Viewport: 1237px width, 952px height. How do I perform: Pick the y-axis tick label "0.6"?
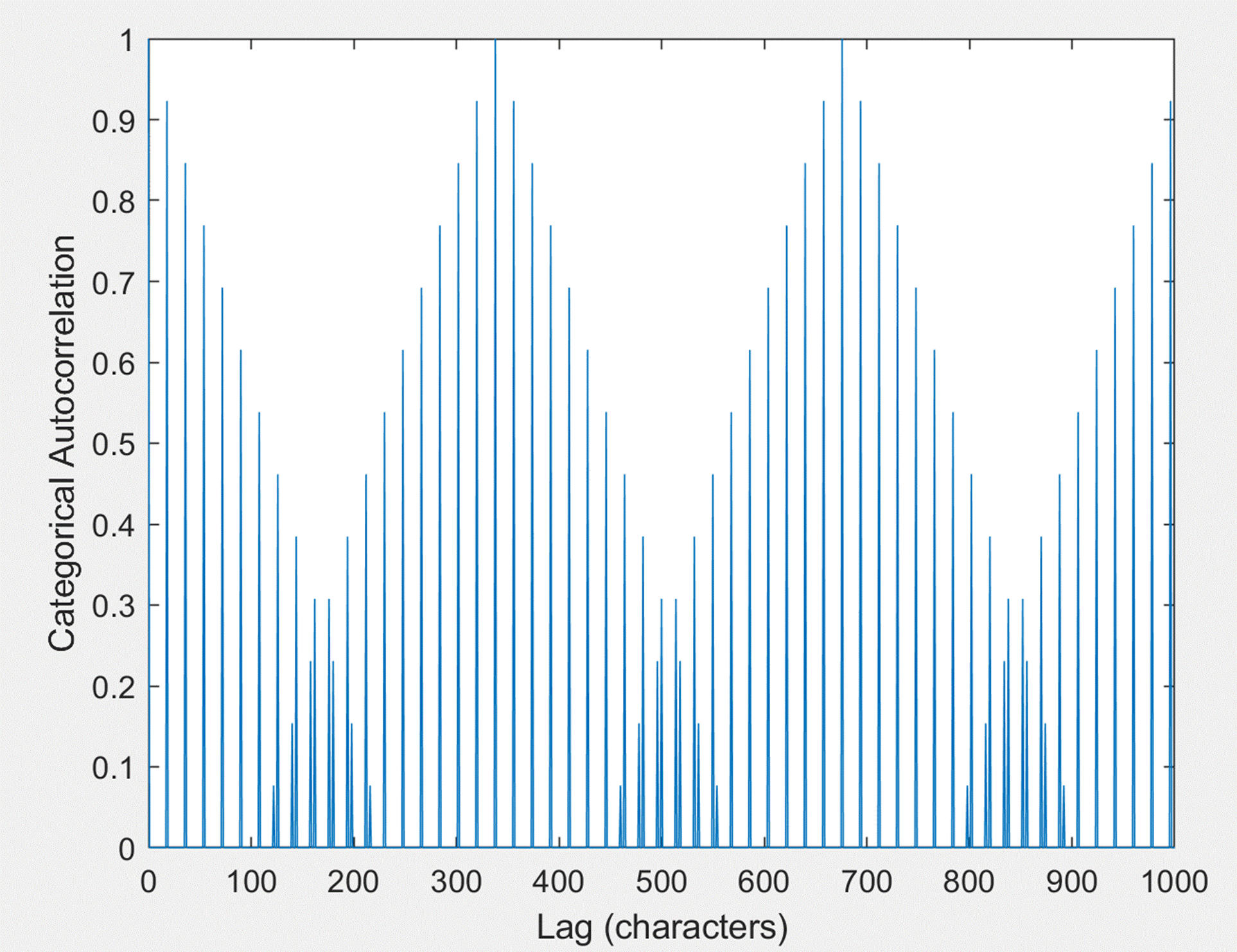pyautogui.click(x=113, y=363)
